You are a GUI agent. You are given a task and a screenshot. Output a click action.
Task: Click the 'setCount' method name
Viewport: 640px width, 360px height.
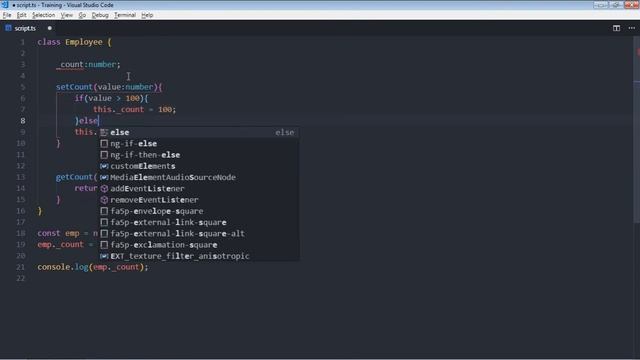point(74,87)
